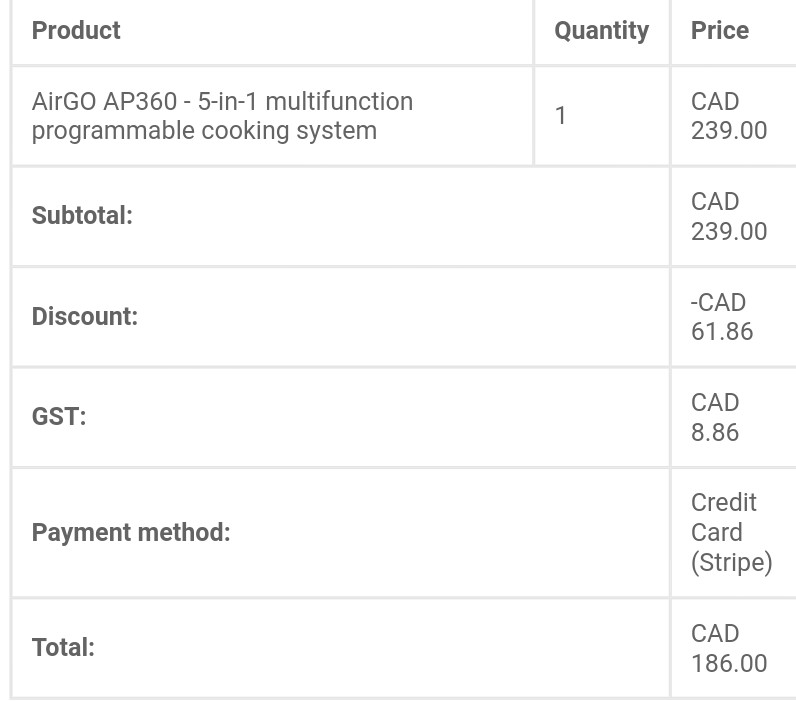Click the GST amount CAD 8.86

[715, 417]
